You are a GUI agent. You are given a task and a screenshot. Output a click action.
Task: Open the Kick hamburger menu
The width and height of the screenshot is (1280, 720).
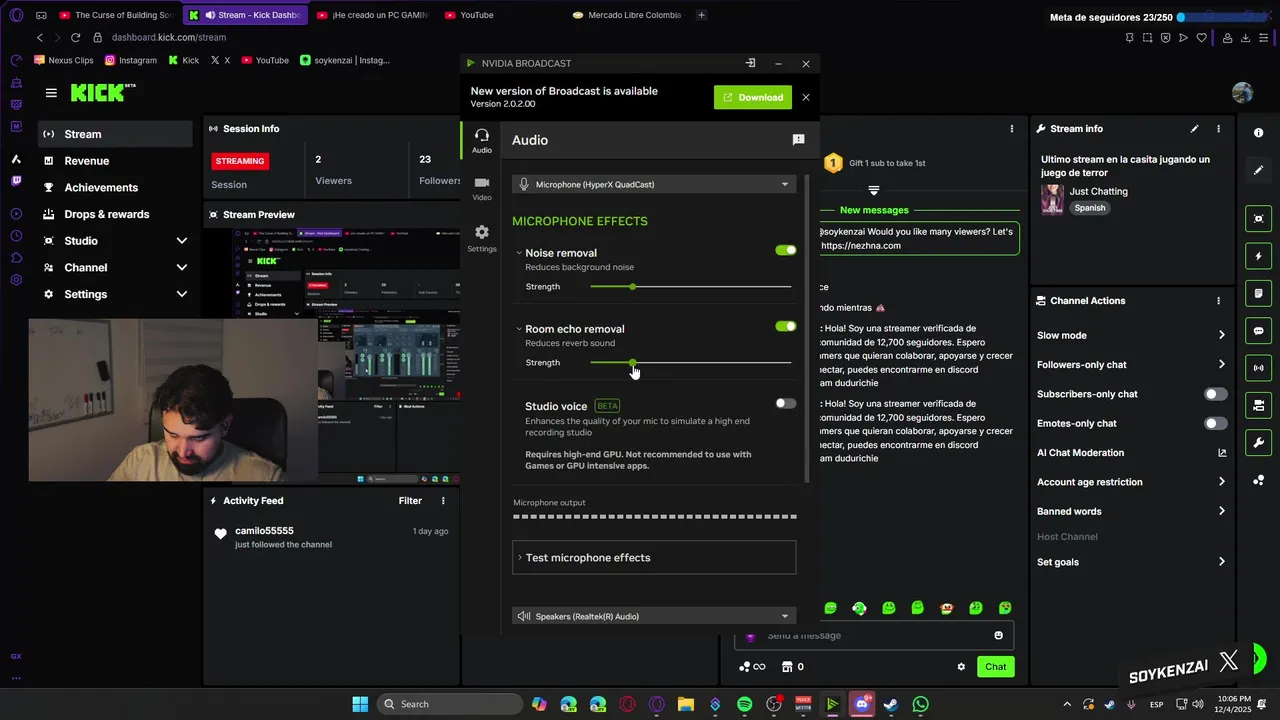(x=51, y=93)
